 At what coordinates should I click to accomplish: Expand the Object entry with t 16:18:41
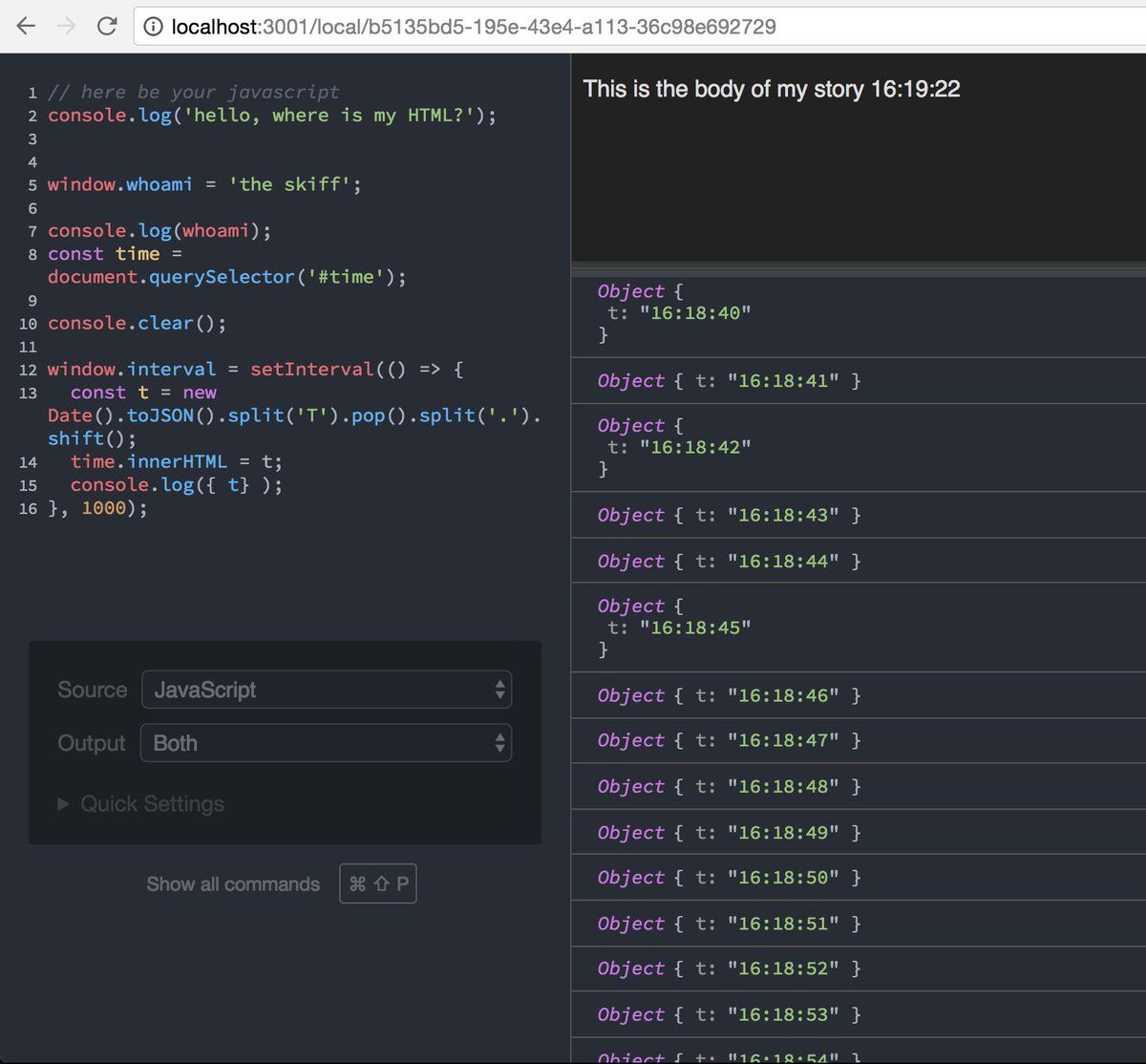click(x=630, y=381)
